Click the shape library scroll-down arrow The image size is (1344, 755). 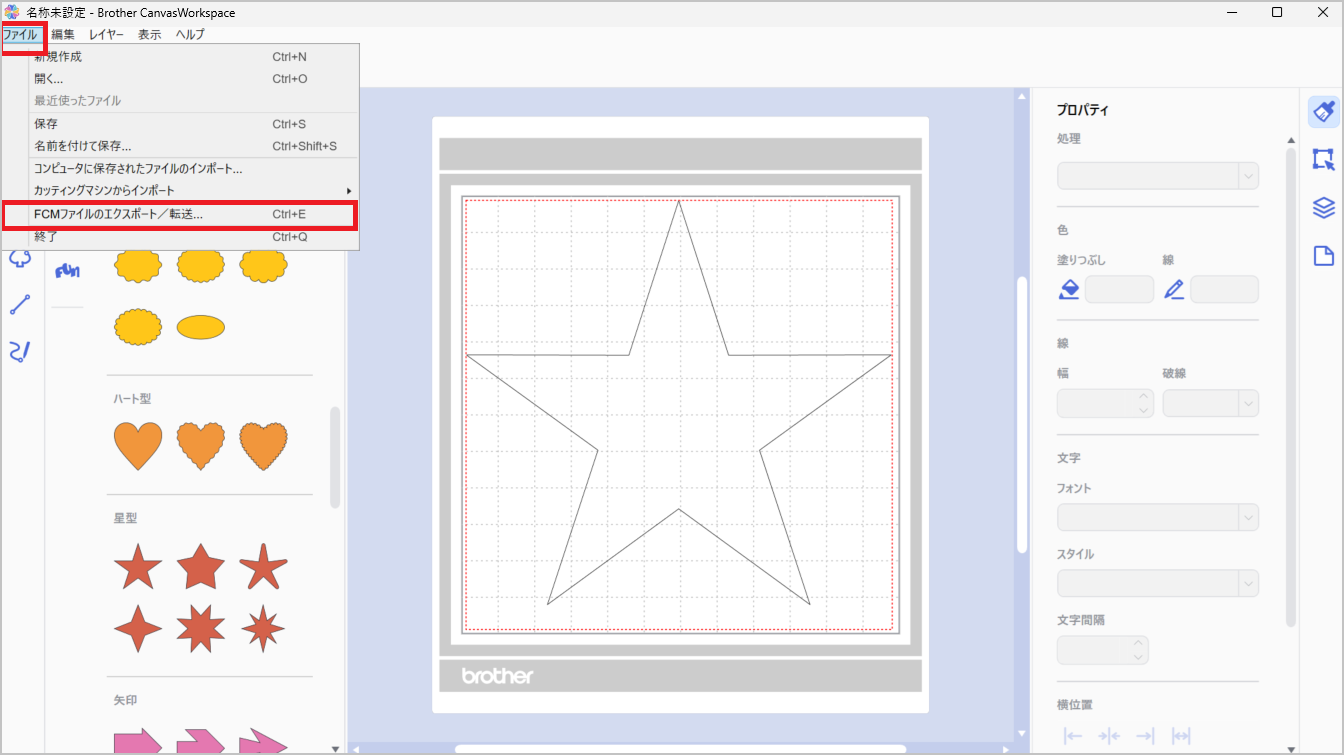(x=335, y=747)
